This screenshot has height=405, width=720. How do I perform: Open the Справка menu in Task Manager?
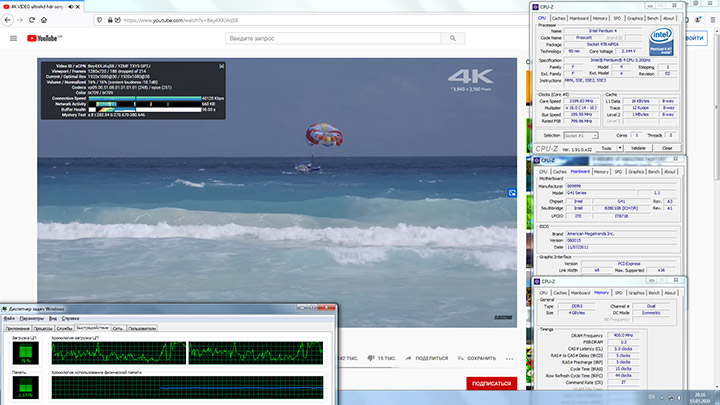(x=70, y=318)
